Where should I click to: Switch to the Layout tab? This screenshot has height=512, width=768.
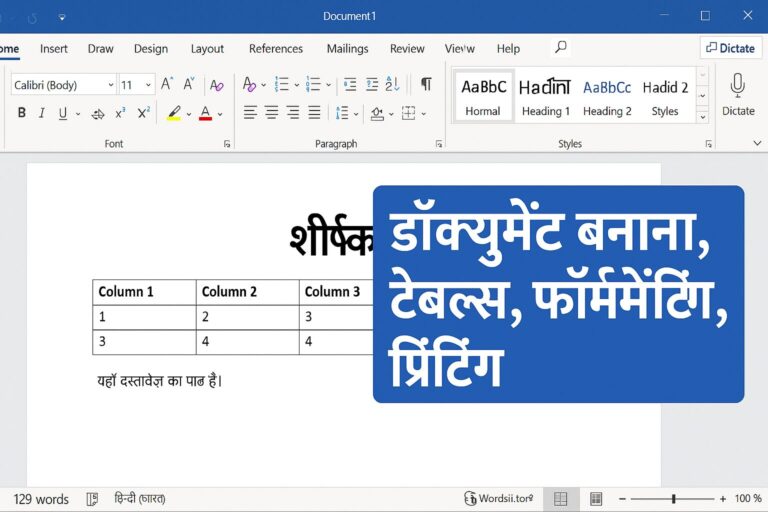point(207,49)
